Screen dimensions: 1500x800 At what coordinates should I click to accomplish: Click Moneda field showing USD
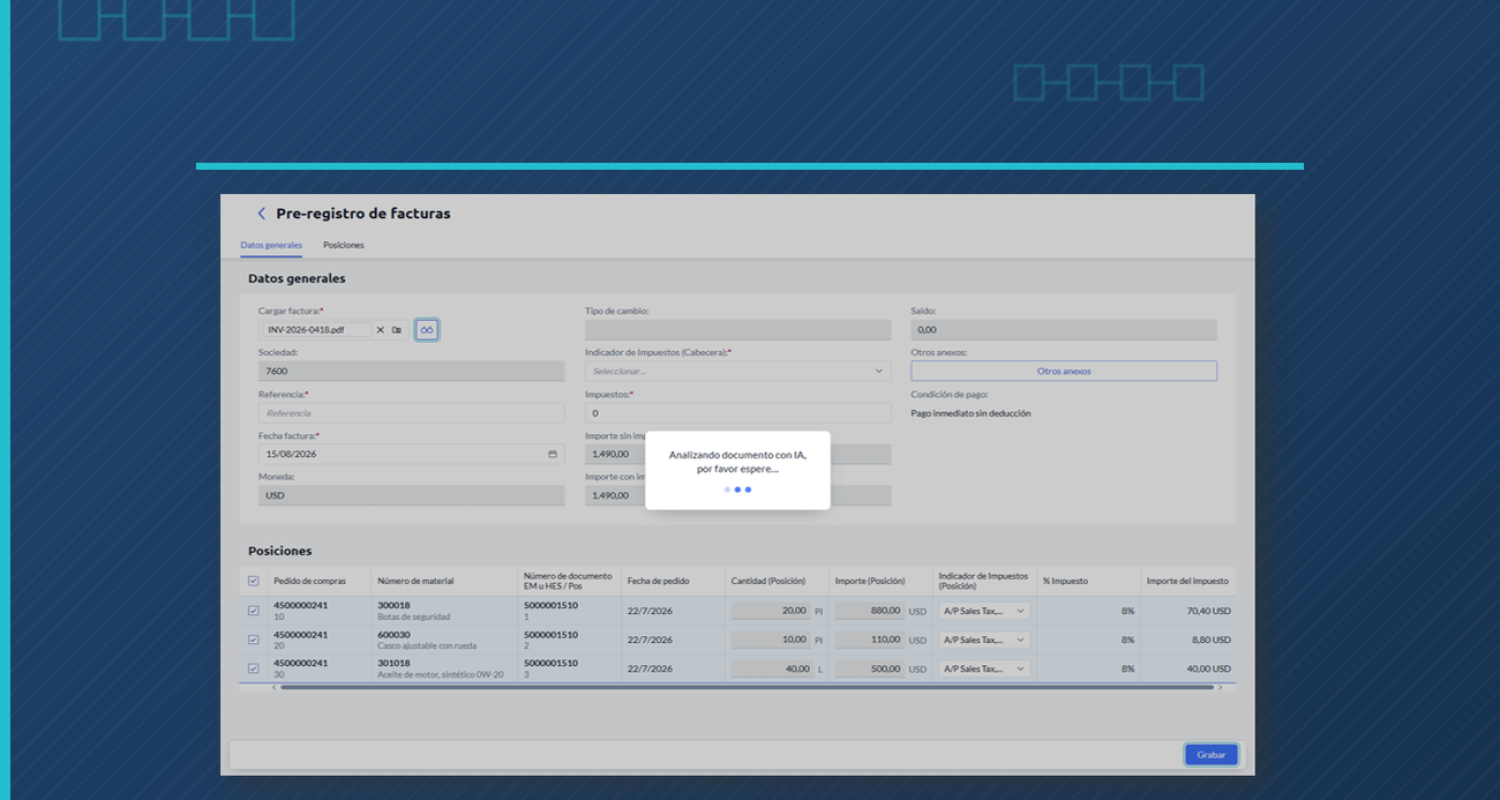tap(411, 495)
